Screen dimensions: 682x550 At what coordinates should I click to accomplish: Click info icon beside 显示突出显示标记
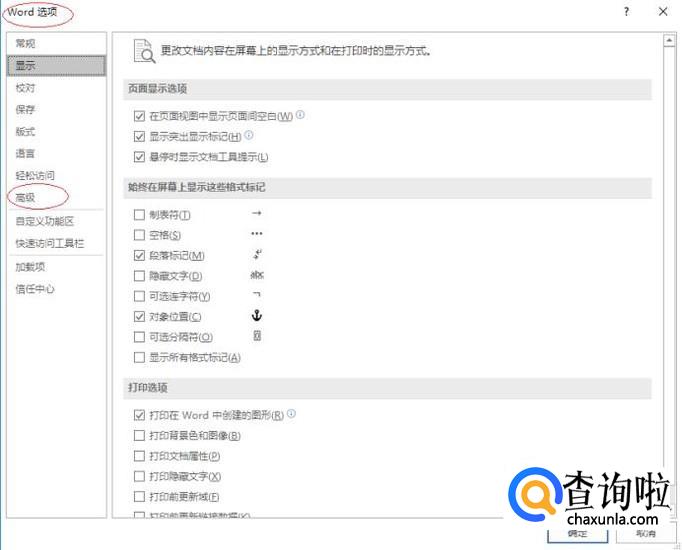click(248, 135)
